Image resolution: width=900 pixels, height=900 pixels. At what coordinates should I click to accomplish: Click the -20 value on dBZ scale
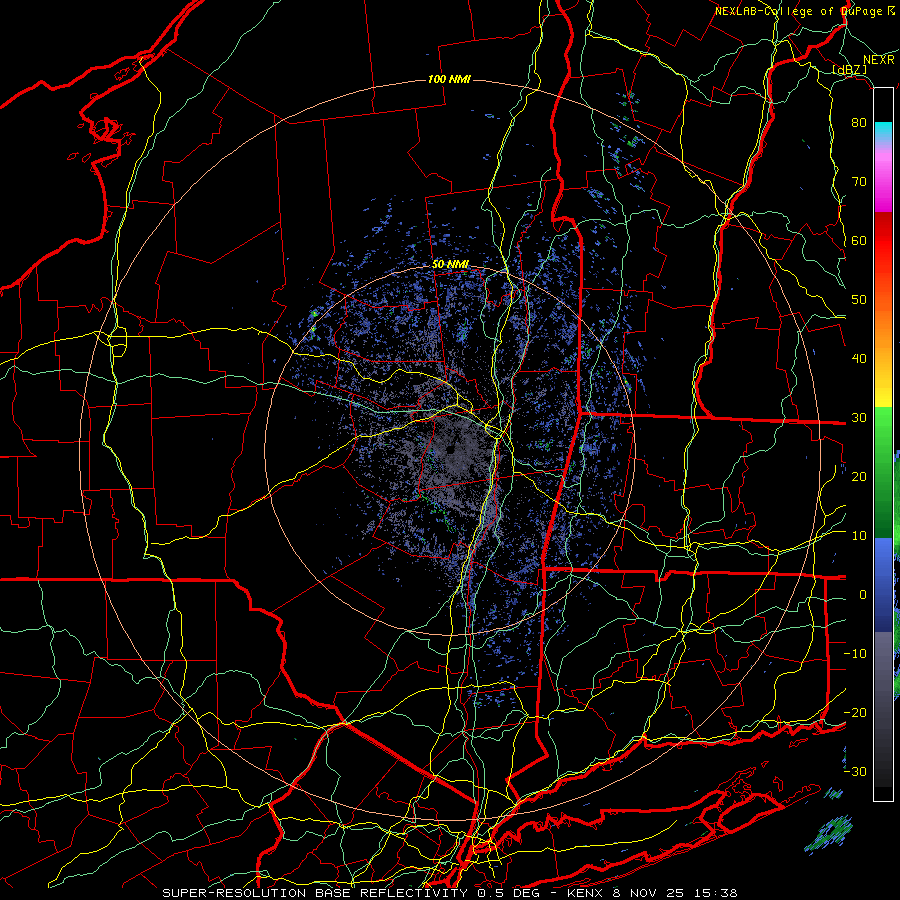(x=855, y=713)
